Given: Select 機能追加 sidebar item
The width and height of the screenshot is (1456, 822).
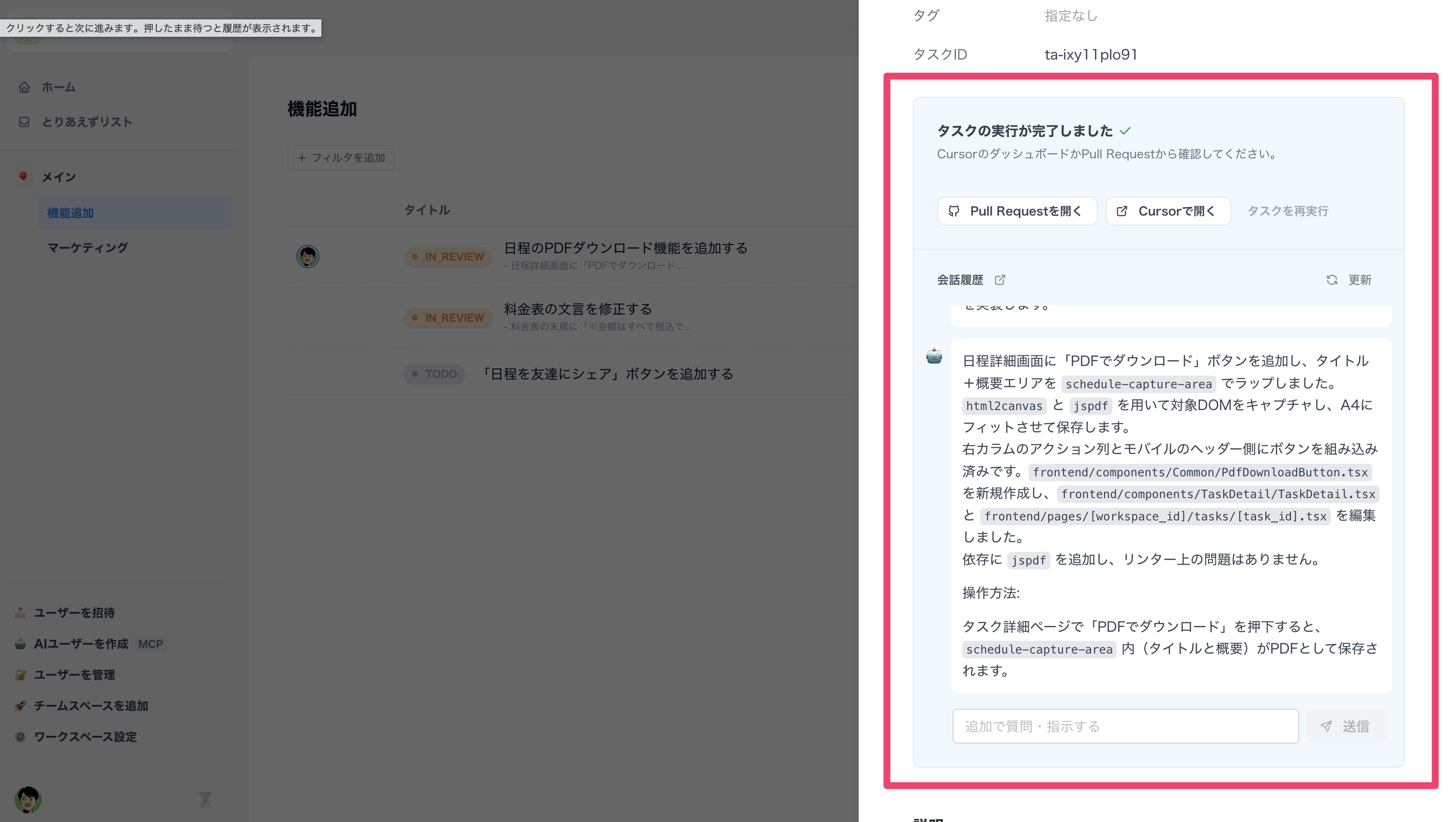Looking at the screenshot, I should click(71, 213).
